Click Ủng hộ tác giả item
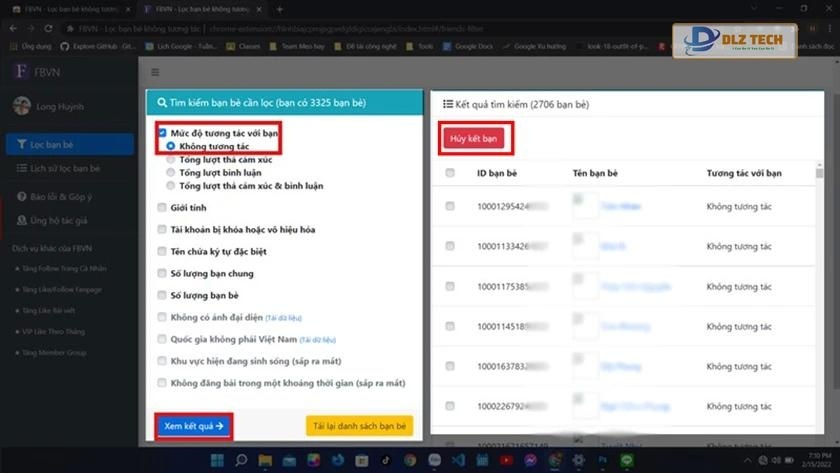Screen dimensions: 840x473 click(x=59, y=220)
